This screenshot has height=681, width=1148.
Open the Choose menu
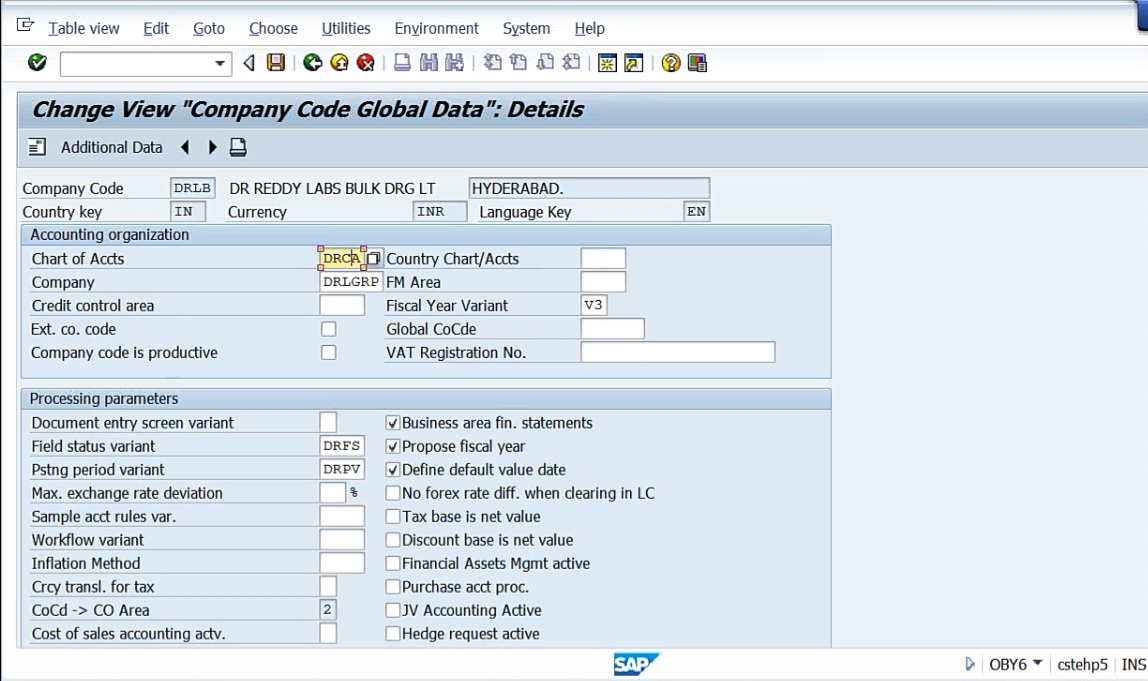(x=273, y=29)
